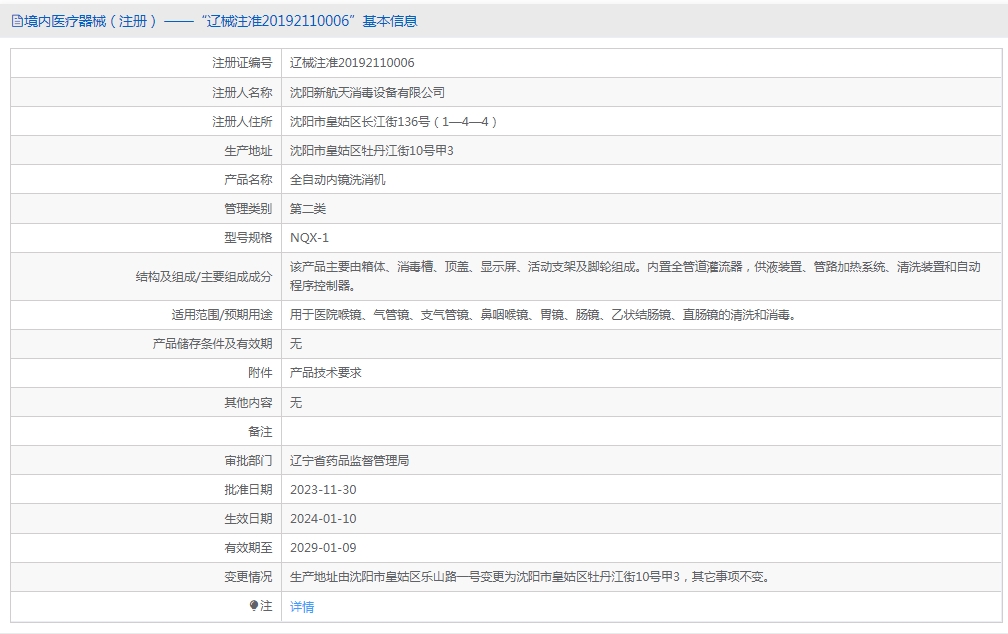This screenshot has width=1008, height=634.
Task: Select registration number 辽械注准20192110006 in the table
Action: click(352, 63)
